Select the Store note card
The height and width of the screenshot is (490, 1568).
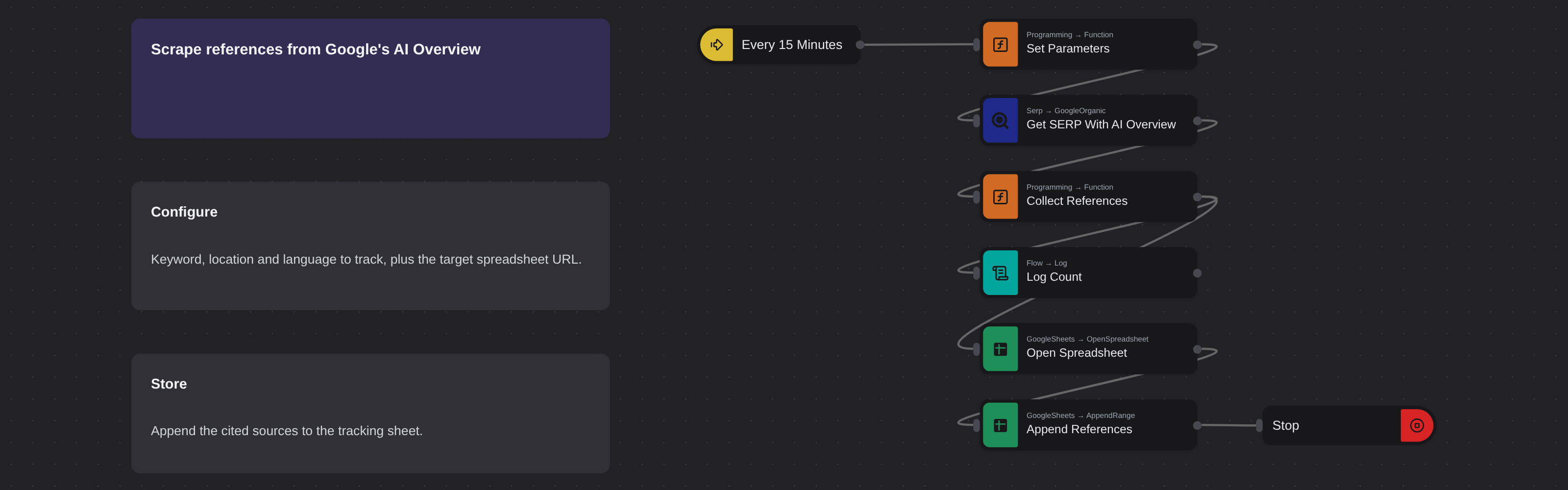point(371,413)
